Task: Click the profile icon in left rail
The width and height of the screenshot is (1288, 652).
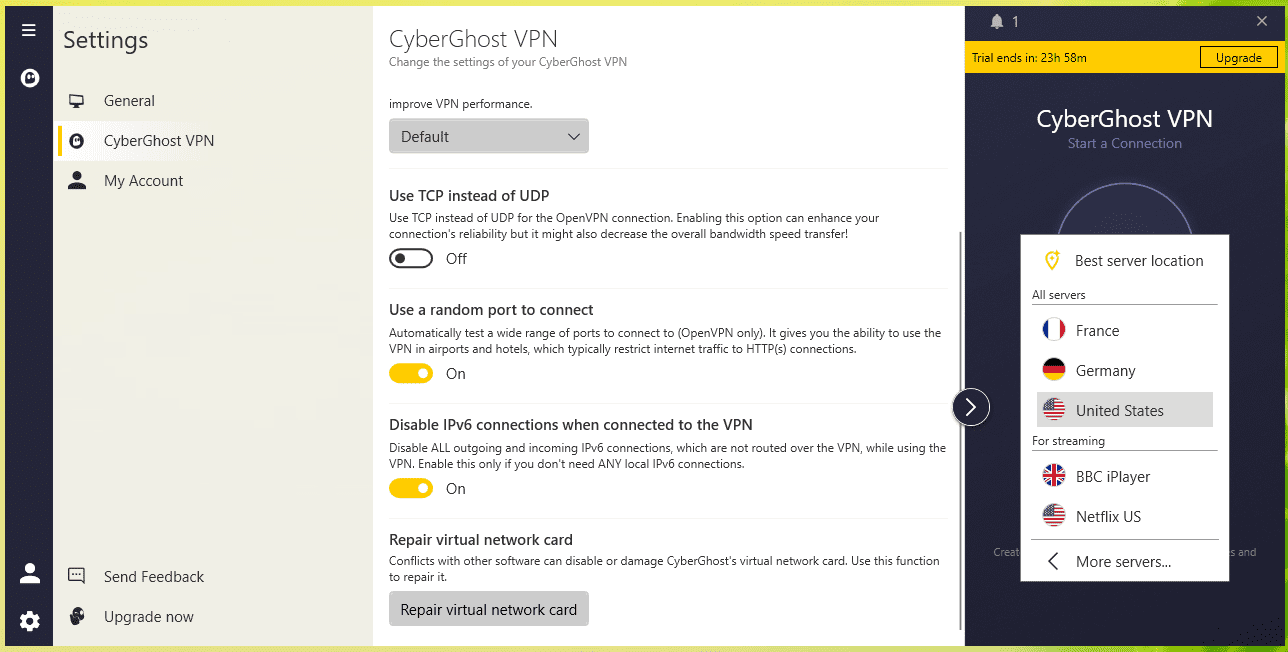Action: point(30,573)
